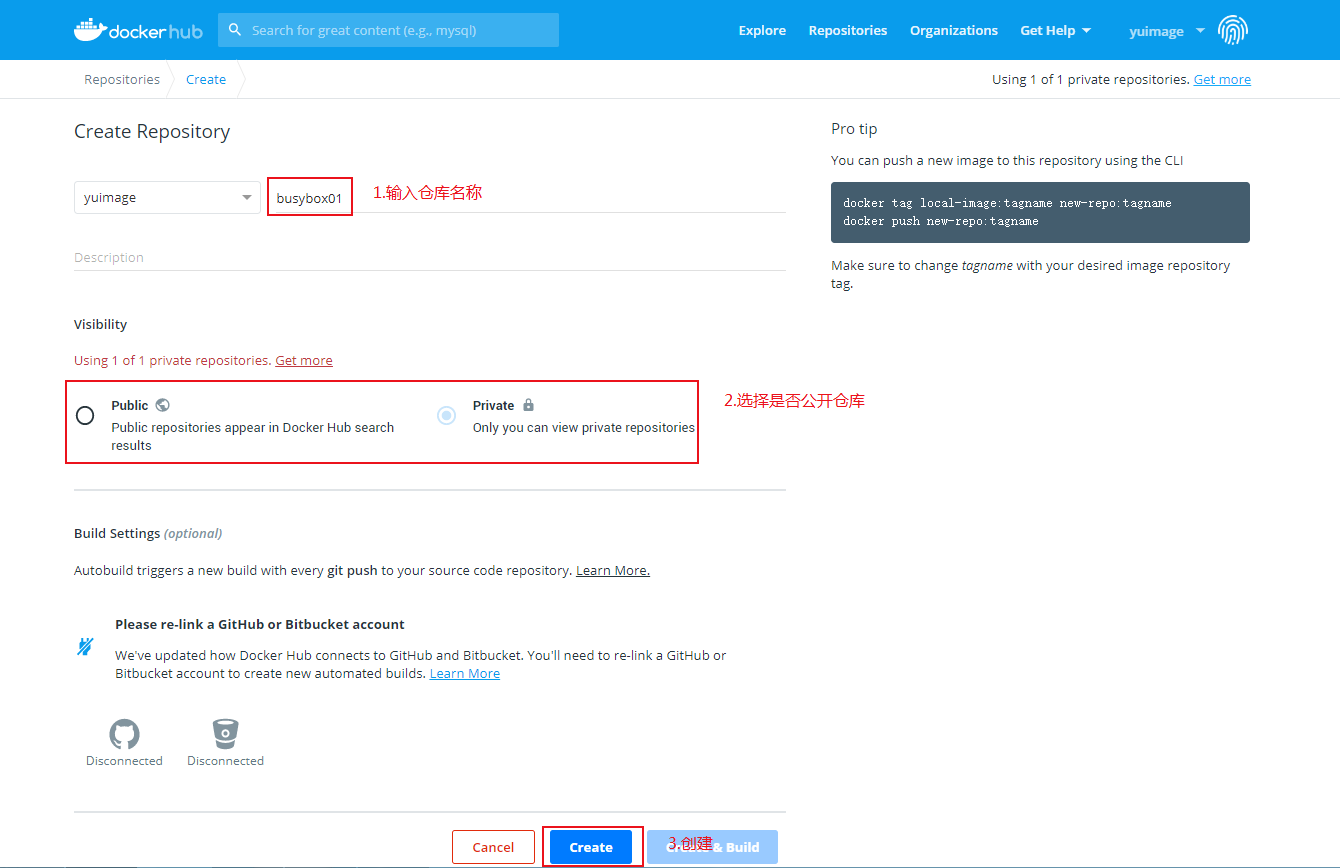
Task: Open Repositories in the top navigation
Action: pyautogui.click(x=848, y=31)
